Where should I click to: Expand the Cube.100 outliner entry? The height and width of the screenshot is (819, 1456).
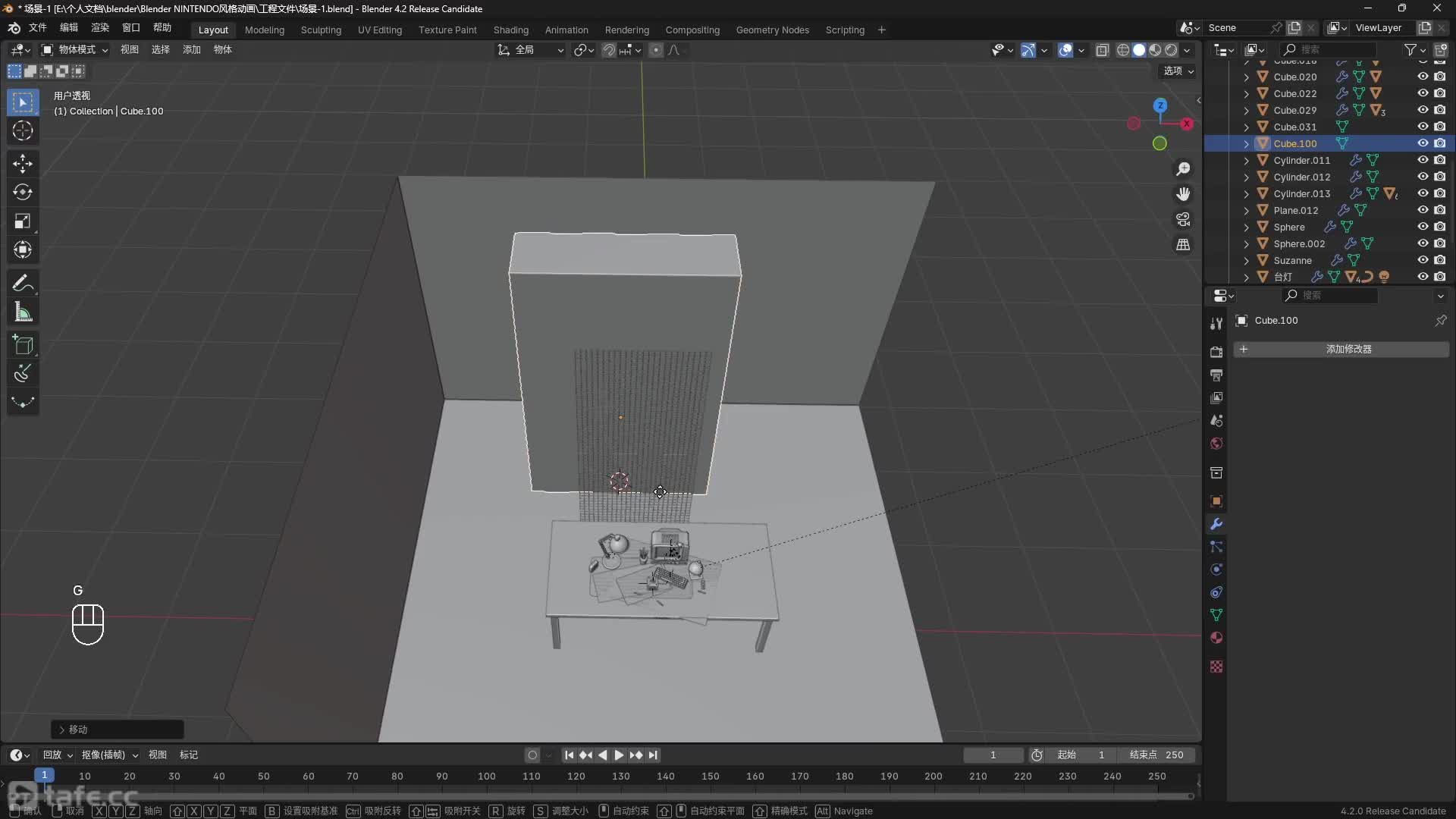1246,143
